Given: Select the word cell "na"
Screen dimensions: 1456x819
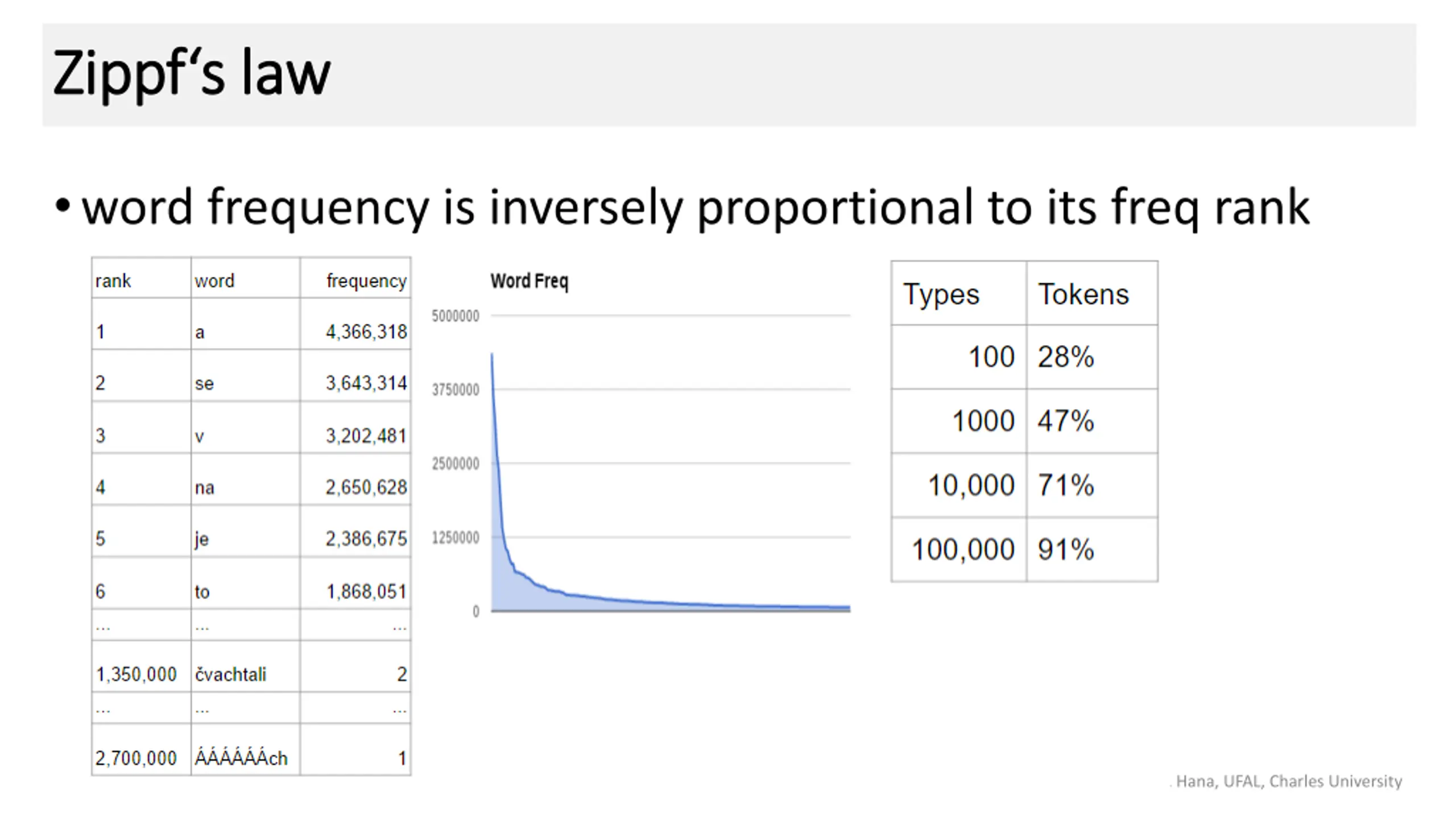Looking at the screenshot, I should pos(204,488).
